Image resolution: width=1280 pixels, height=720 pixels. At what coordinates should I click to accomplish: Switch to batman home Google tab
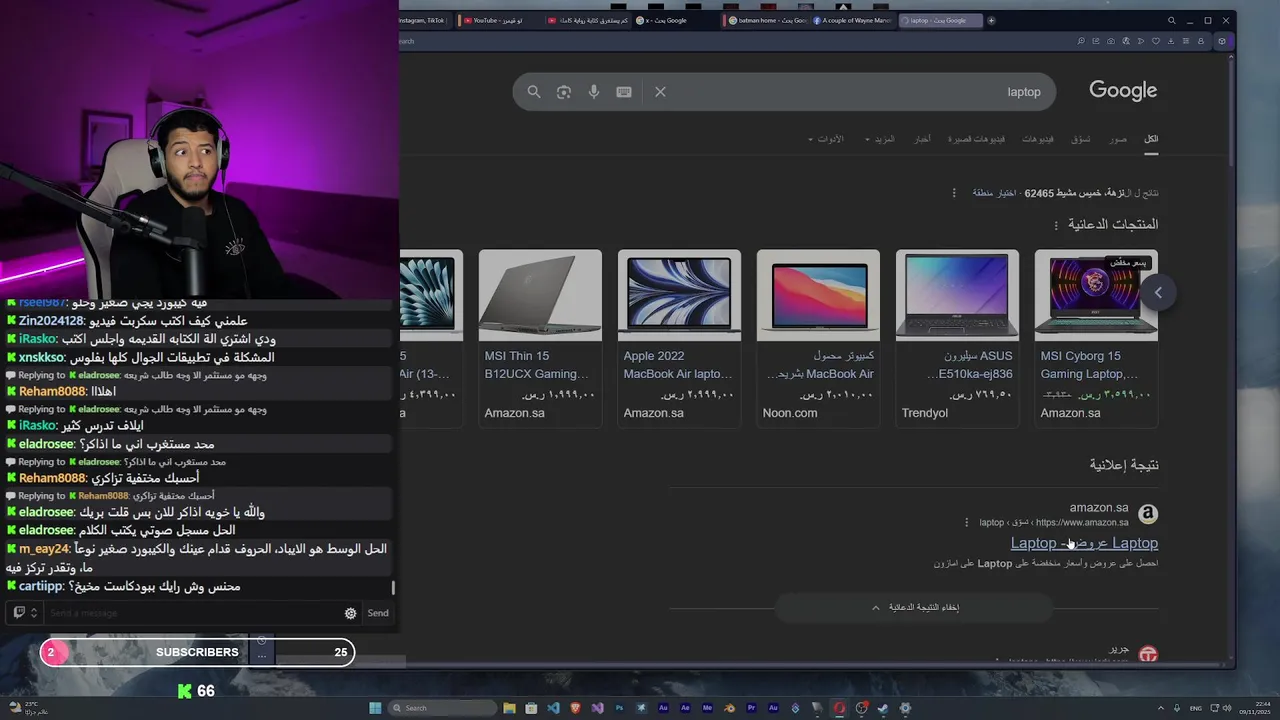(x=767, y=20)
